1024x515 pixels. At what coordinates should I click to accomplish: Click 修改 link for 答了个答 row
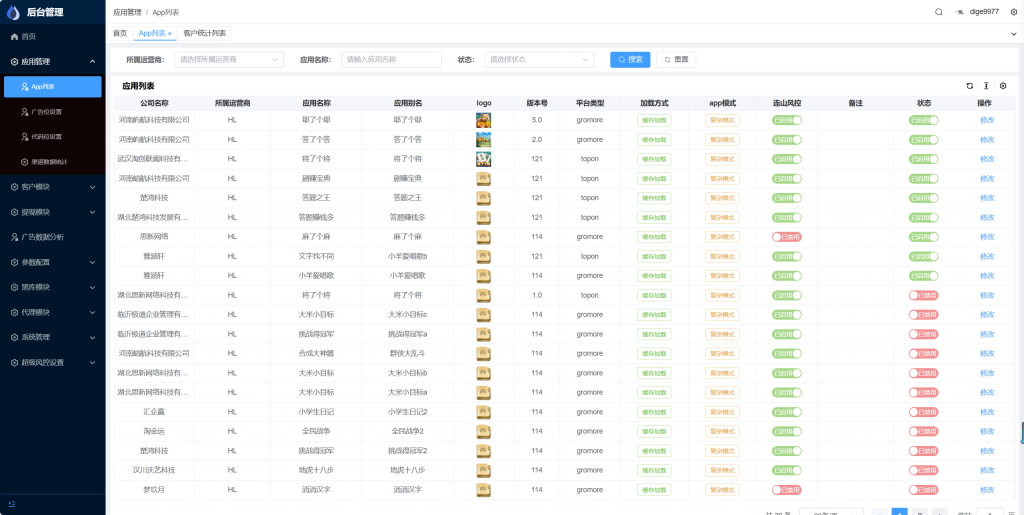point(987,139)
